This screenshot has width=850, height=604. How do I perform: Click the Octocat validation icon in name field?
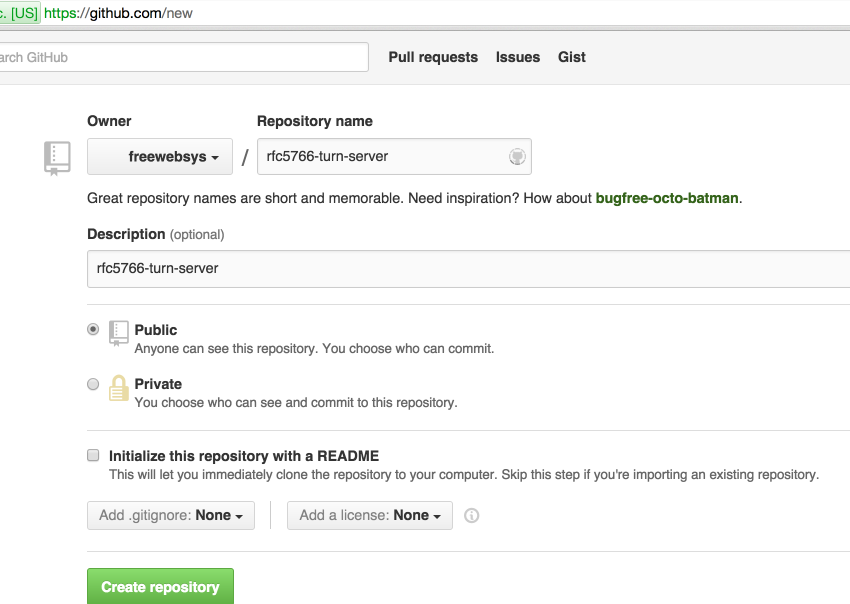pos(517,157)
